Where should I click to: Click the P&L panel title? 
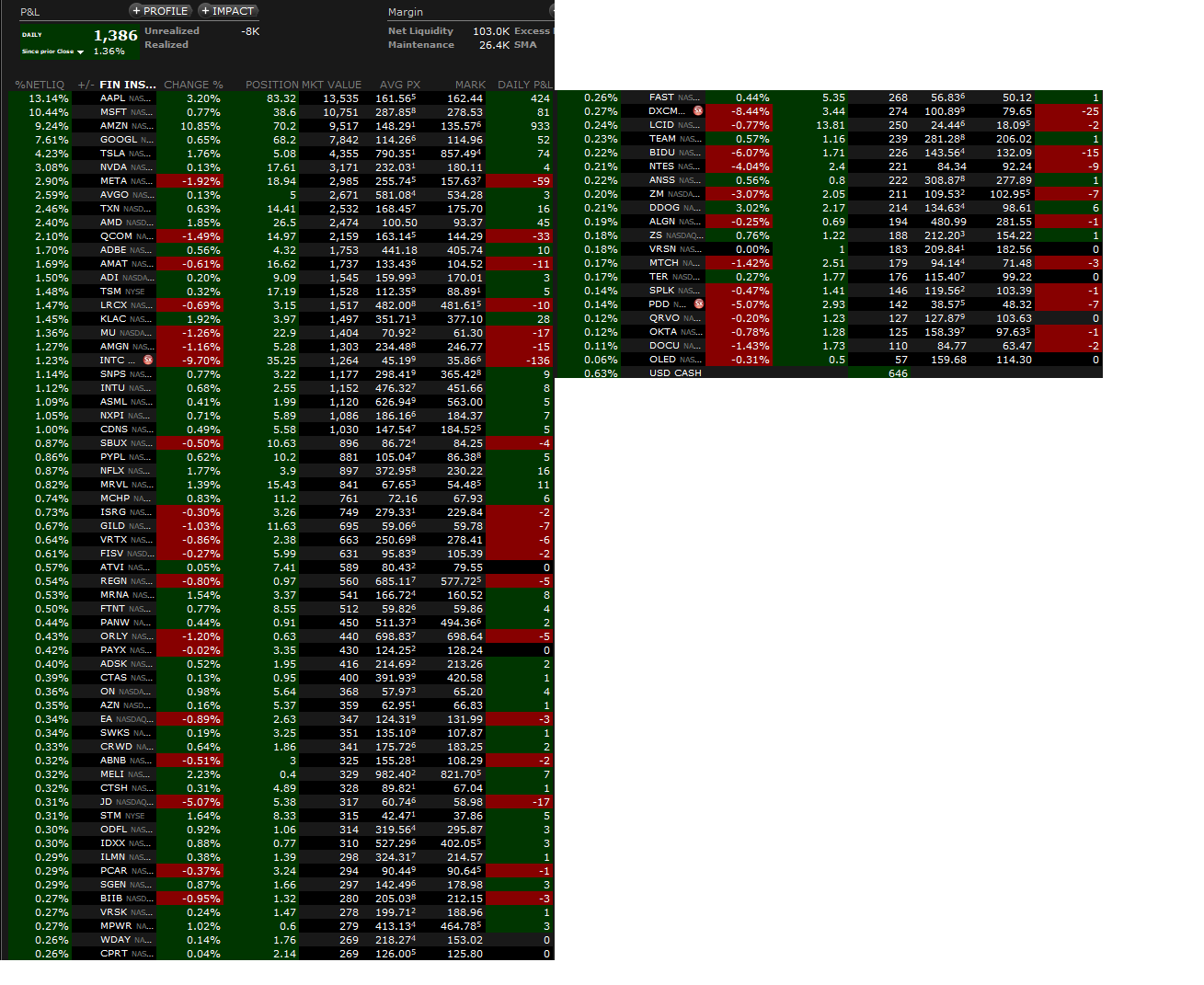(30, 12)
